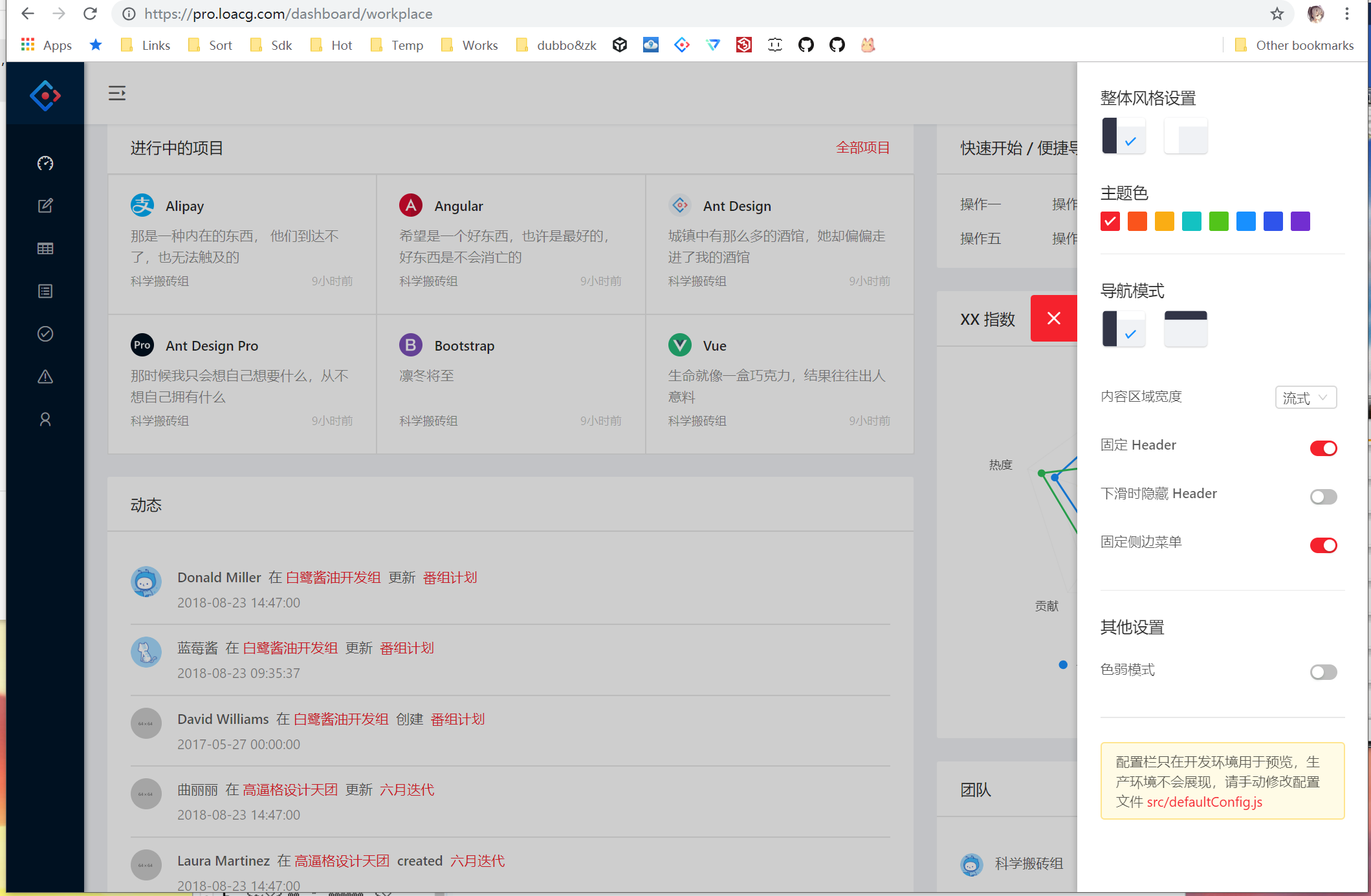The width and height of the screenshot is (1371, 896).
Task: Select the light overall style option
Action: tap(1185, 136)
